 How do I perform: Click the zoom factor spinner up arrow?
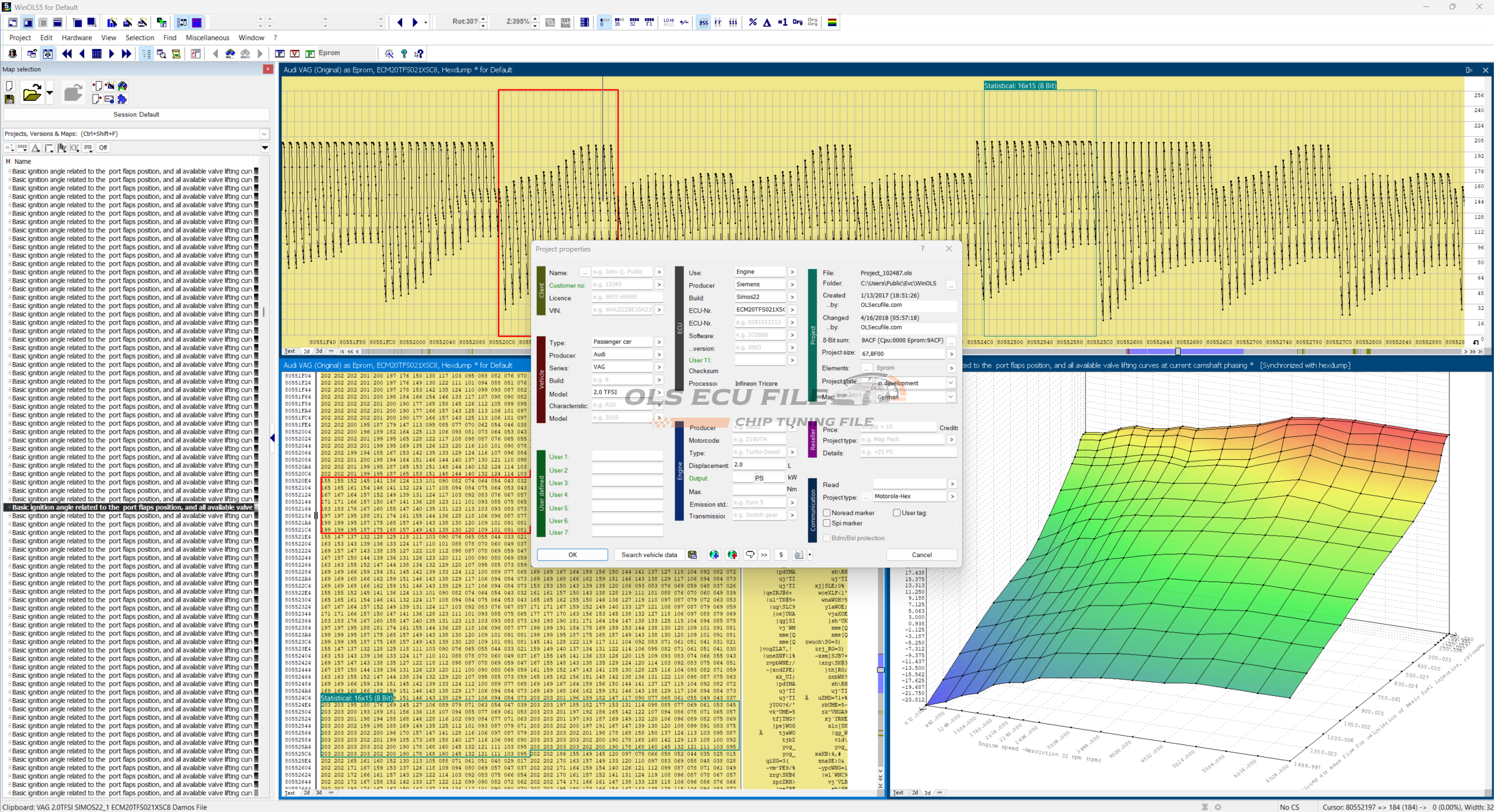tap(535, 19)
